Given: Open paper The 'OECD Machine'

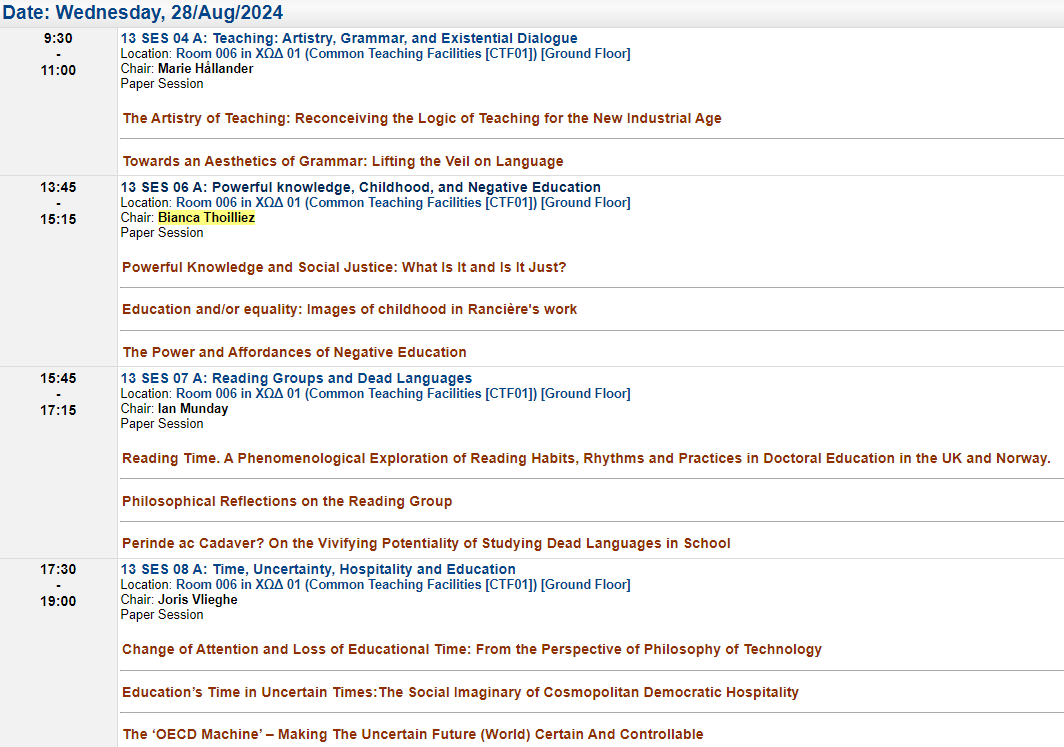Looking at the screenshot, I should coord(413,734).
